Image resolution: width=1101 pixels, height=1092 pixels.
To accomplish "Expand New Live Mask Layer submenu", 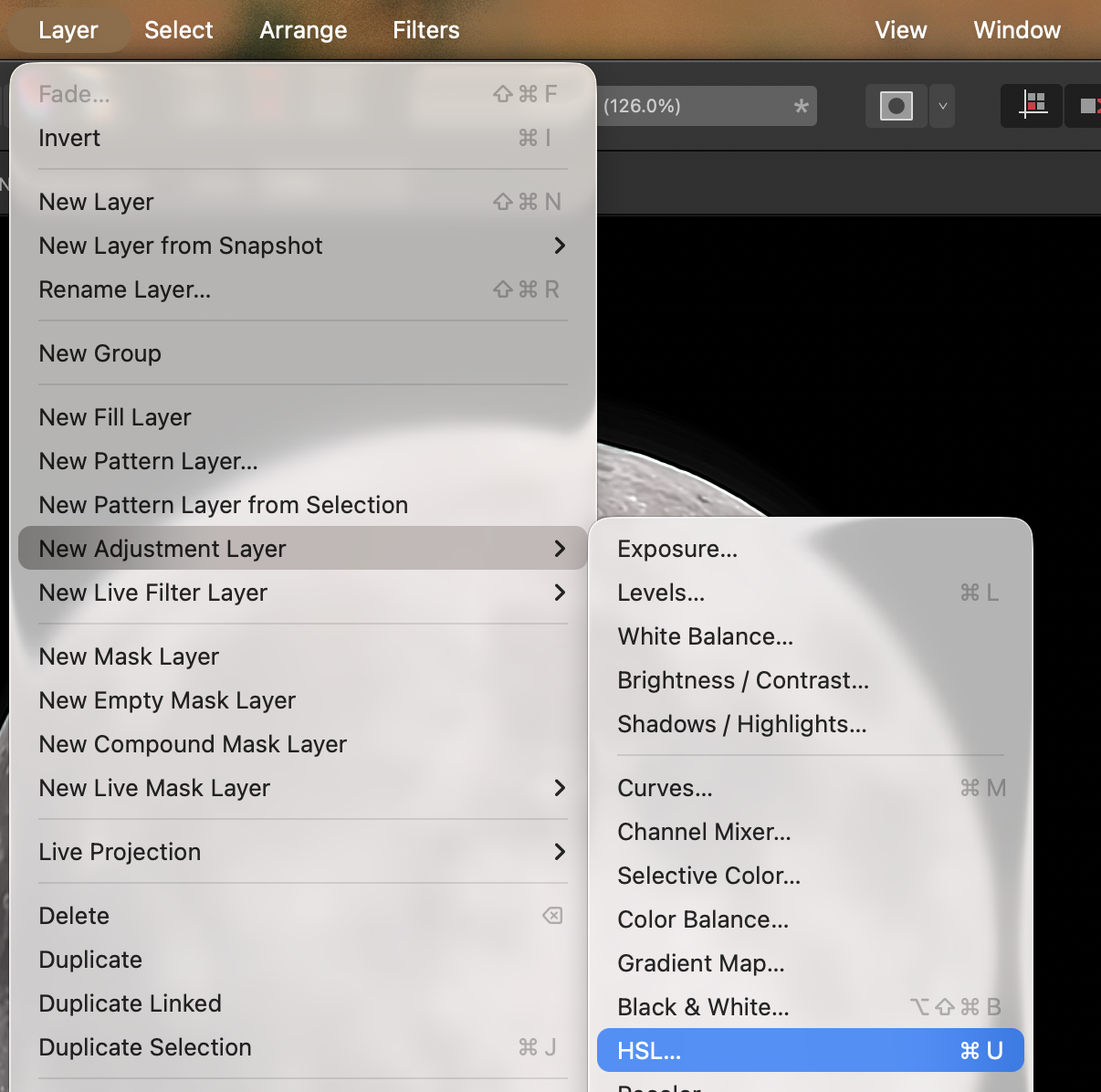I will [x=302, y=788].
